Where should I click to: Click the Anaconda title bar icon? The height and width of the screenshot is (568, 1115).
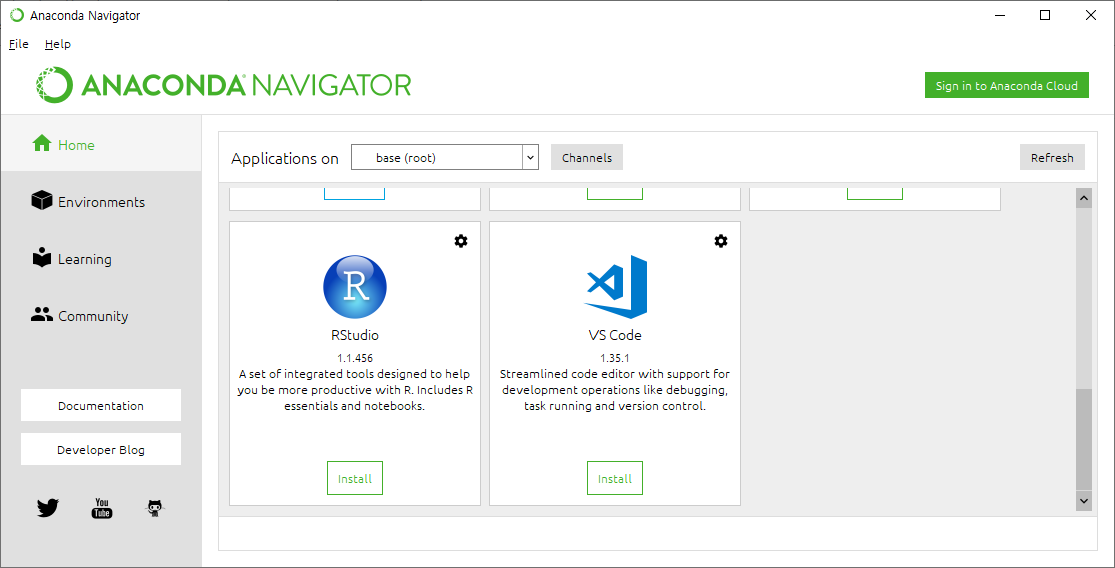(16, 15)
